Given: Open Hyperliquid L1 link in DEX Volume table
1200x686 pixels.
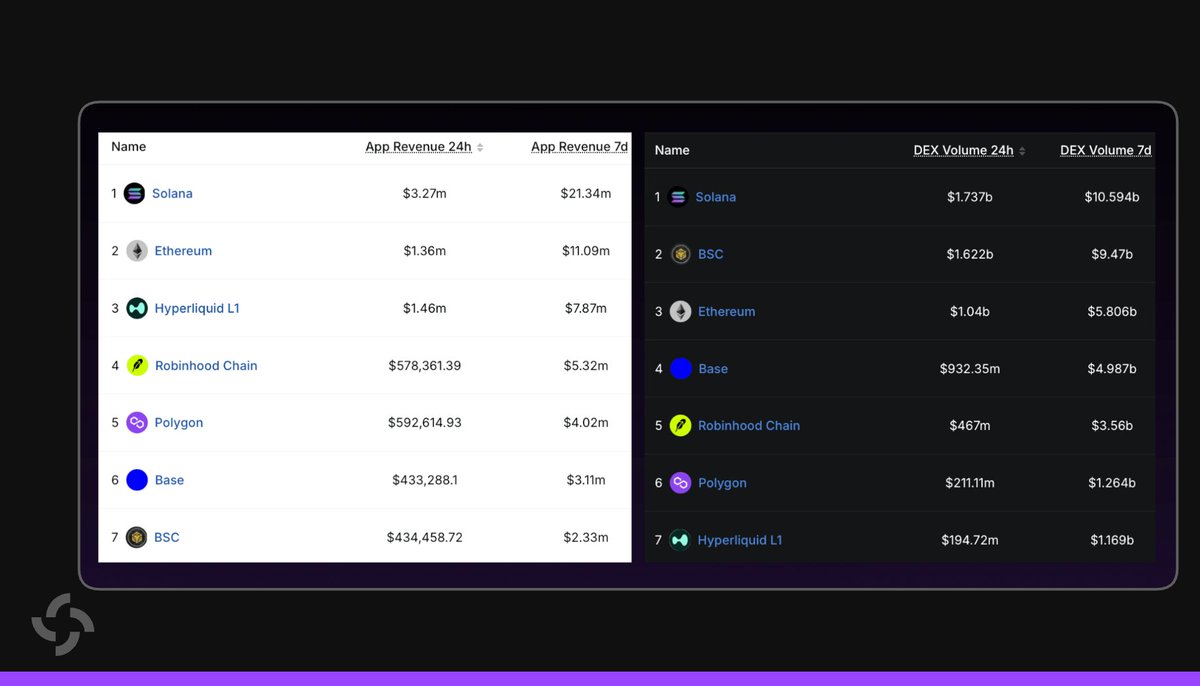Looking at the screenshot, I should pos(740,540).
